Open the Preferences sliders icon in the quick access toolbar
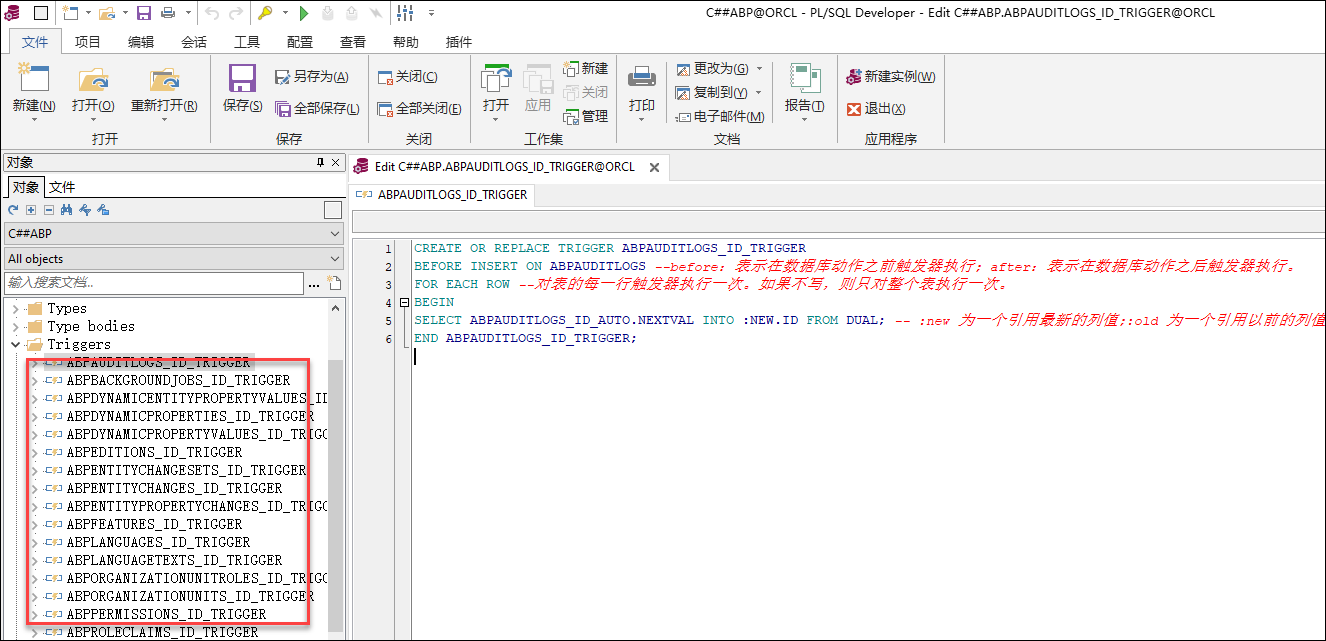Screen dimensions: 1326x641 coord(405,13)
